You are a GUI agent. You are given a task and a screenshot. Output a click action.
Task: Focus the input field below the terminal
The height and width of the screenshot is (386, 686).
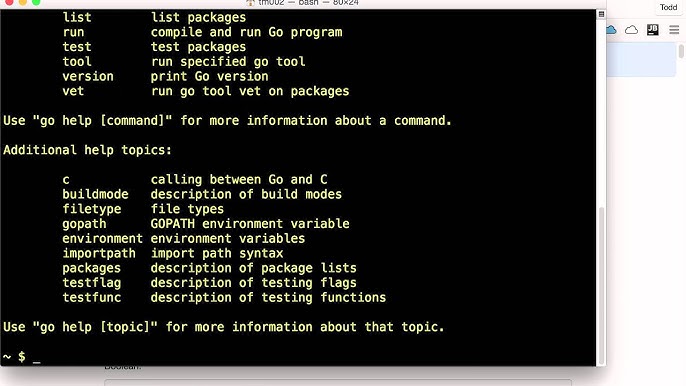click(x=338, y=382)
